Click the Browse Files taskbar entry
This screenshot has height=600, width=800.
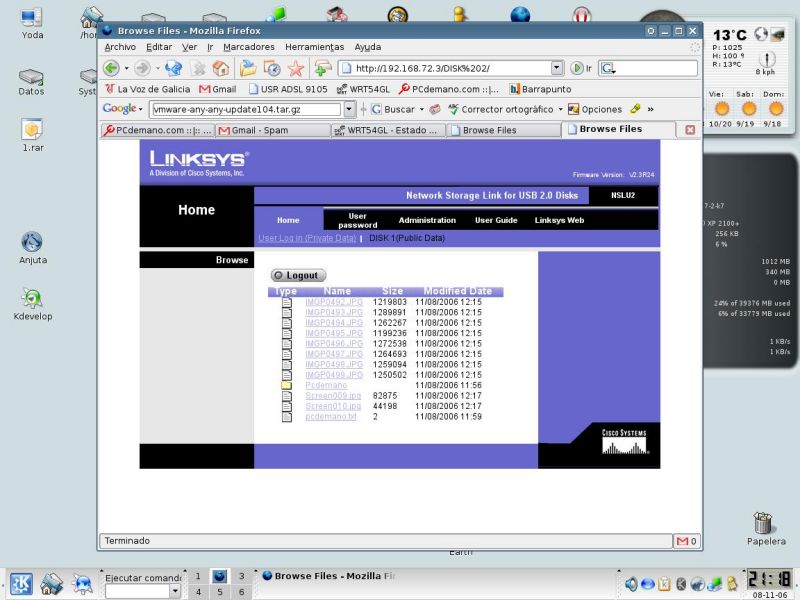(329, 576)
